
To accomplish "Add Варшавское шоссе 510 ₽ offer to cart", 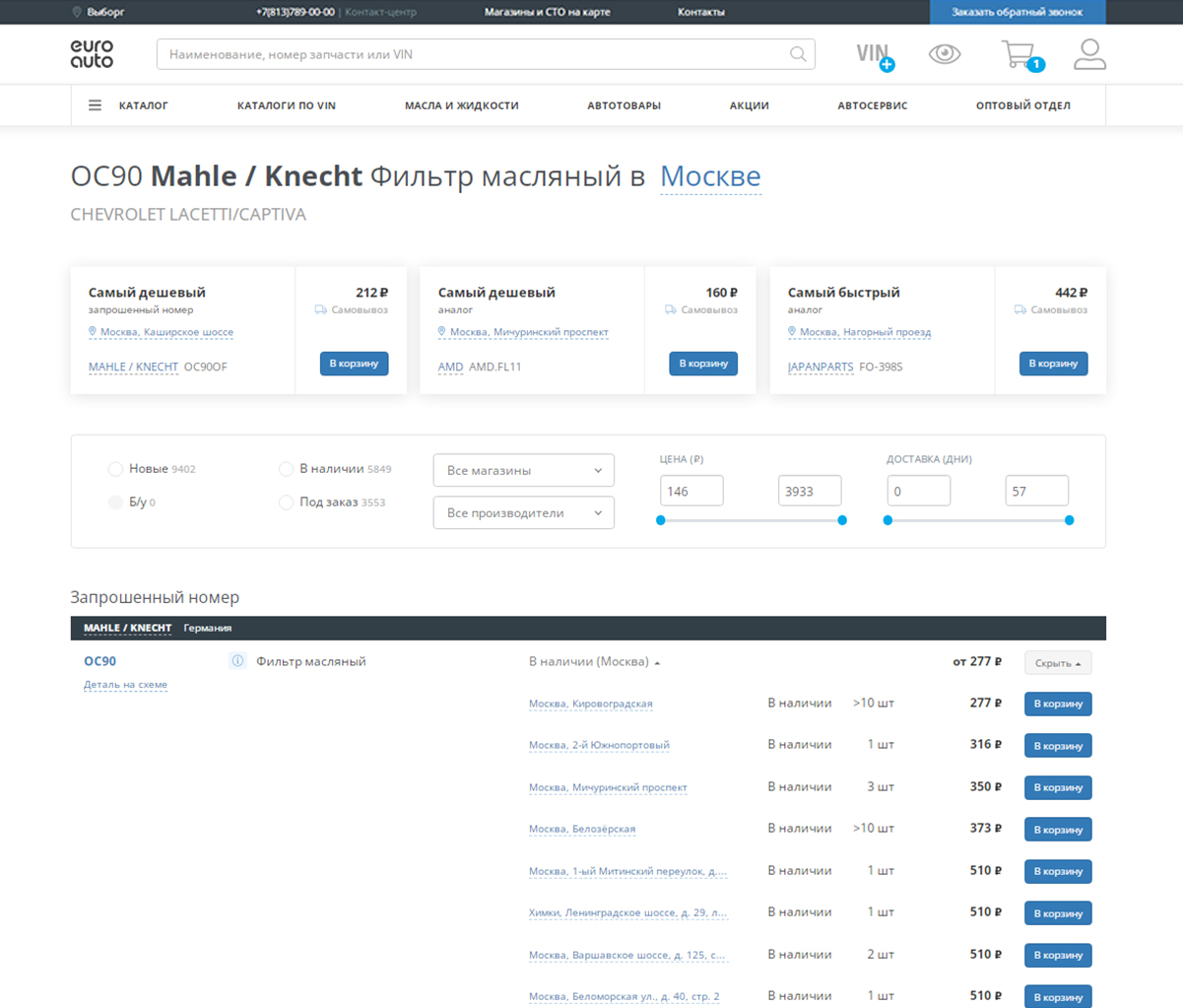I will (1058, 955).
